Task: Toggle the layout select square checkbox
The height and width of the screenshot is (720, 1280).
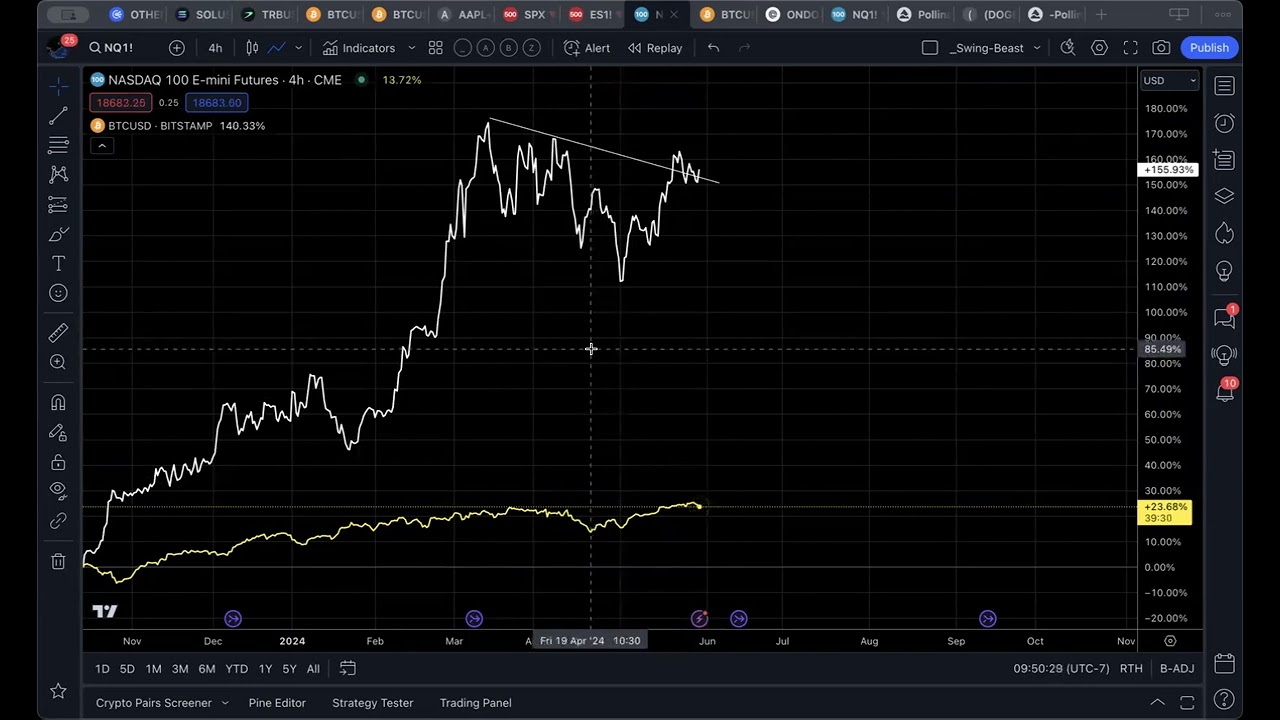Action: tap(930, 48)
